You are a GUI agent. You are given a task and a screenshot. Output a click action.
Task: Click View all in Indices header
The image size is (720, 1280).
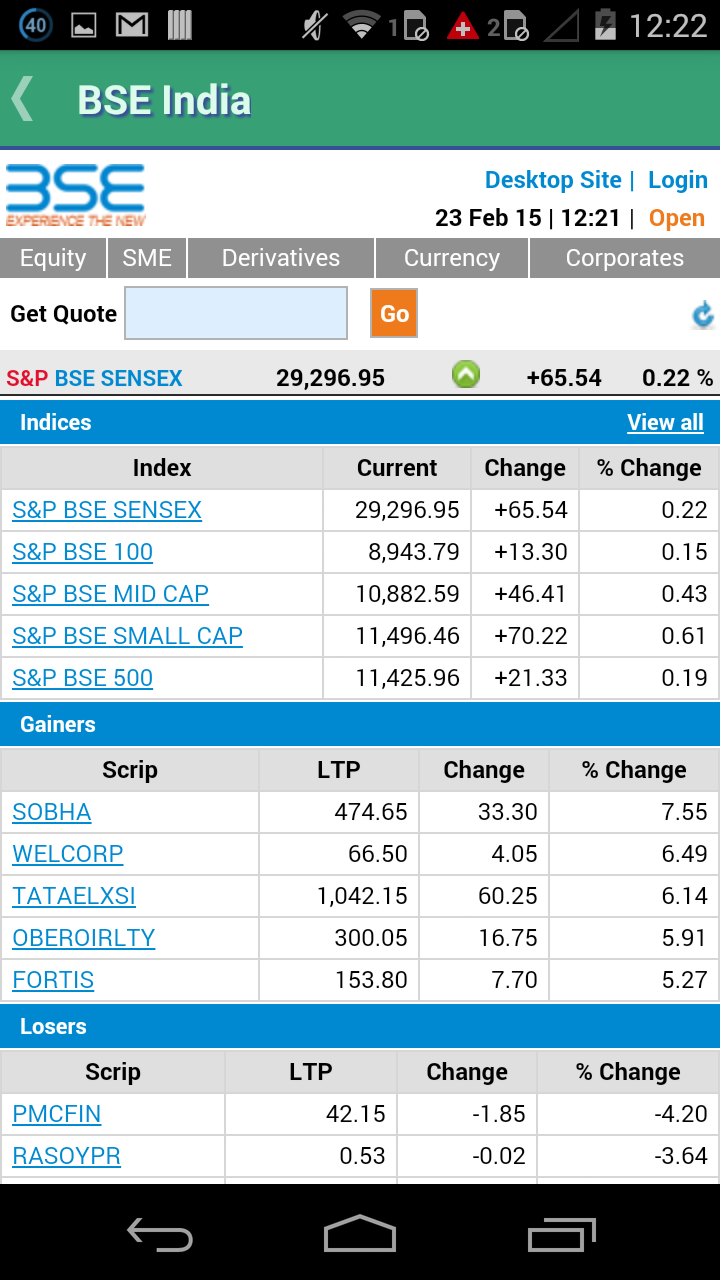tap(665, 422)
